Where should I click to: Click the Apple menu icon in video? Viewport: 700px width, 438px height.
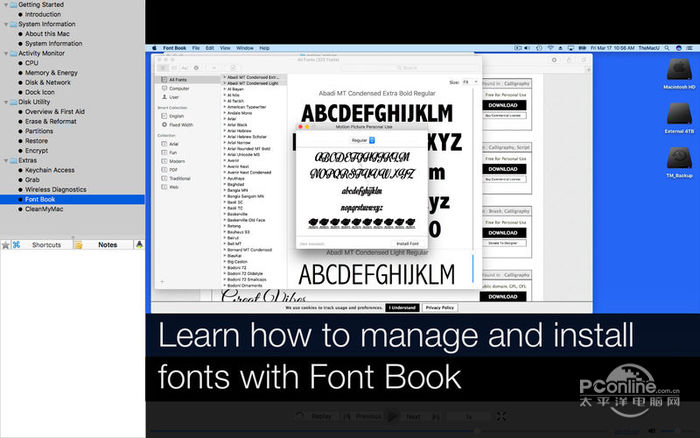154,48
